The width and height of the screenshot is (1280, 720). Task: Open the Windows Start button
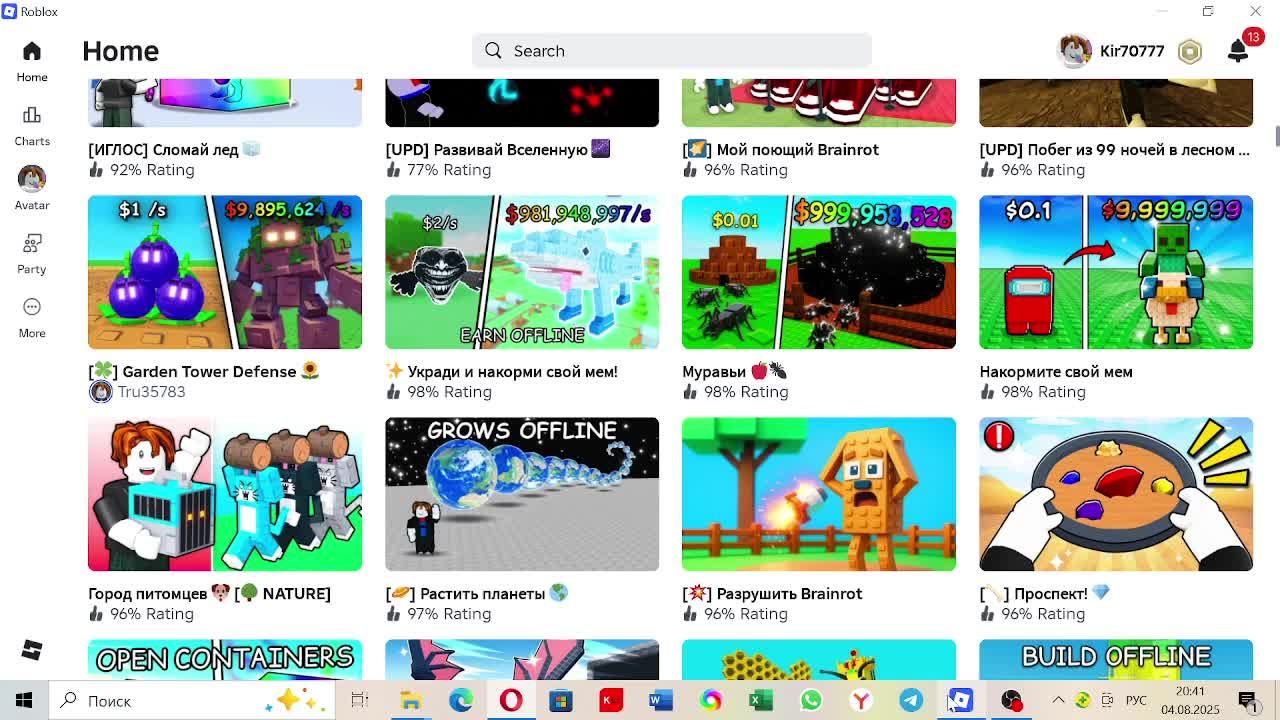click(x=24, y=700)
